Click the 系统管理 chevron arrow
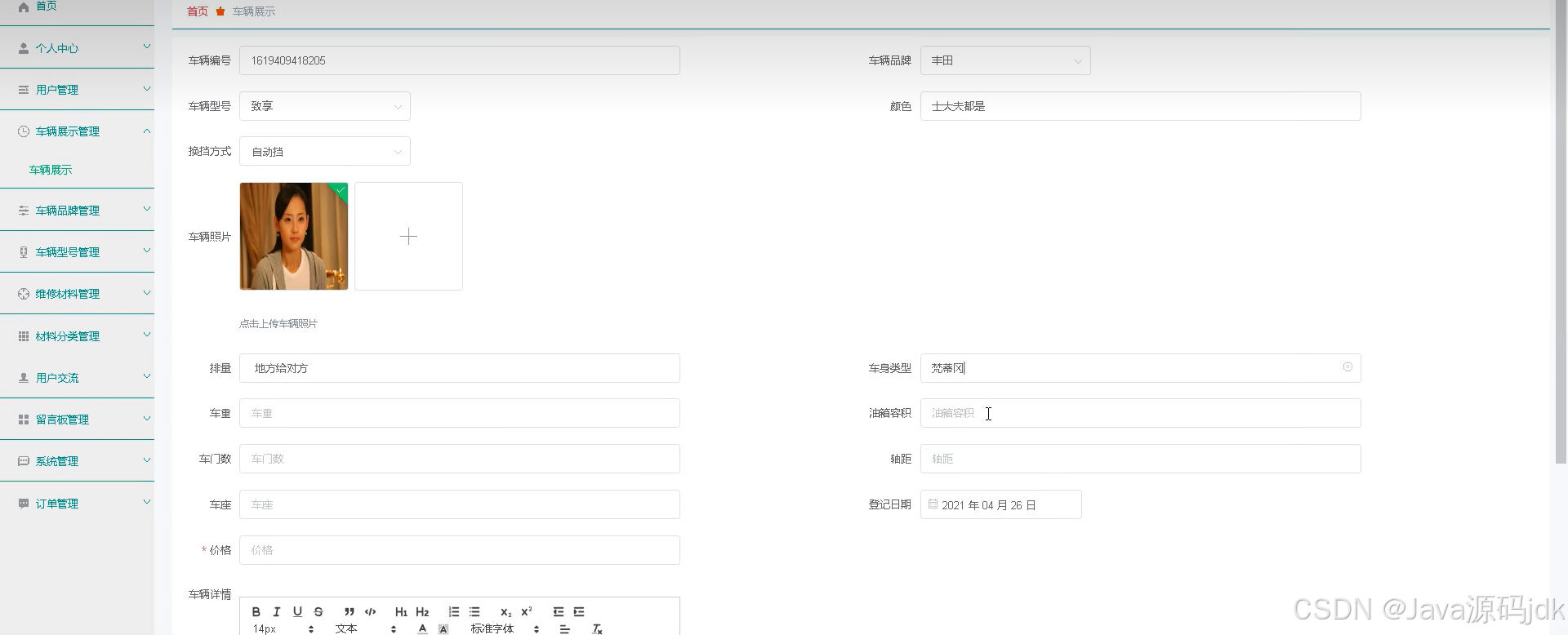The image size is (1568, 635). (147, 460)
